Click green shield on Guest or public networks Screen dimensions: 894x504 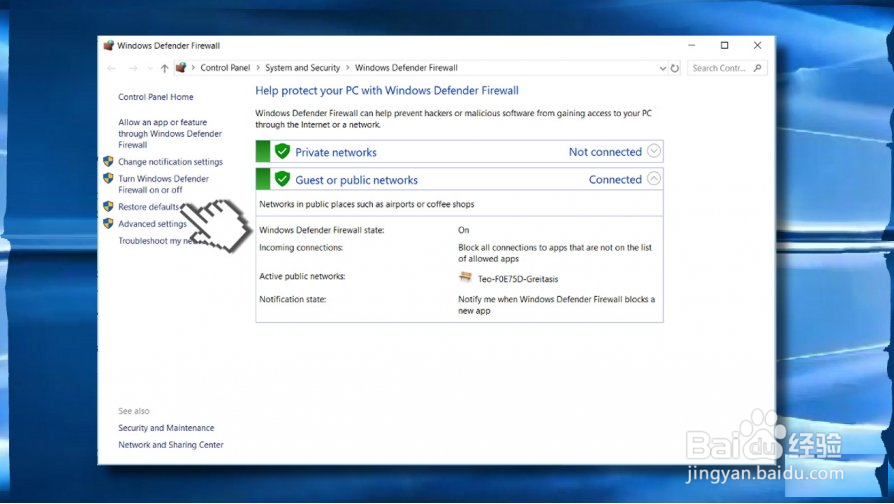click(x=282, y=179)
